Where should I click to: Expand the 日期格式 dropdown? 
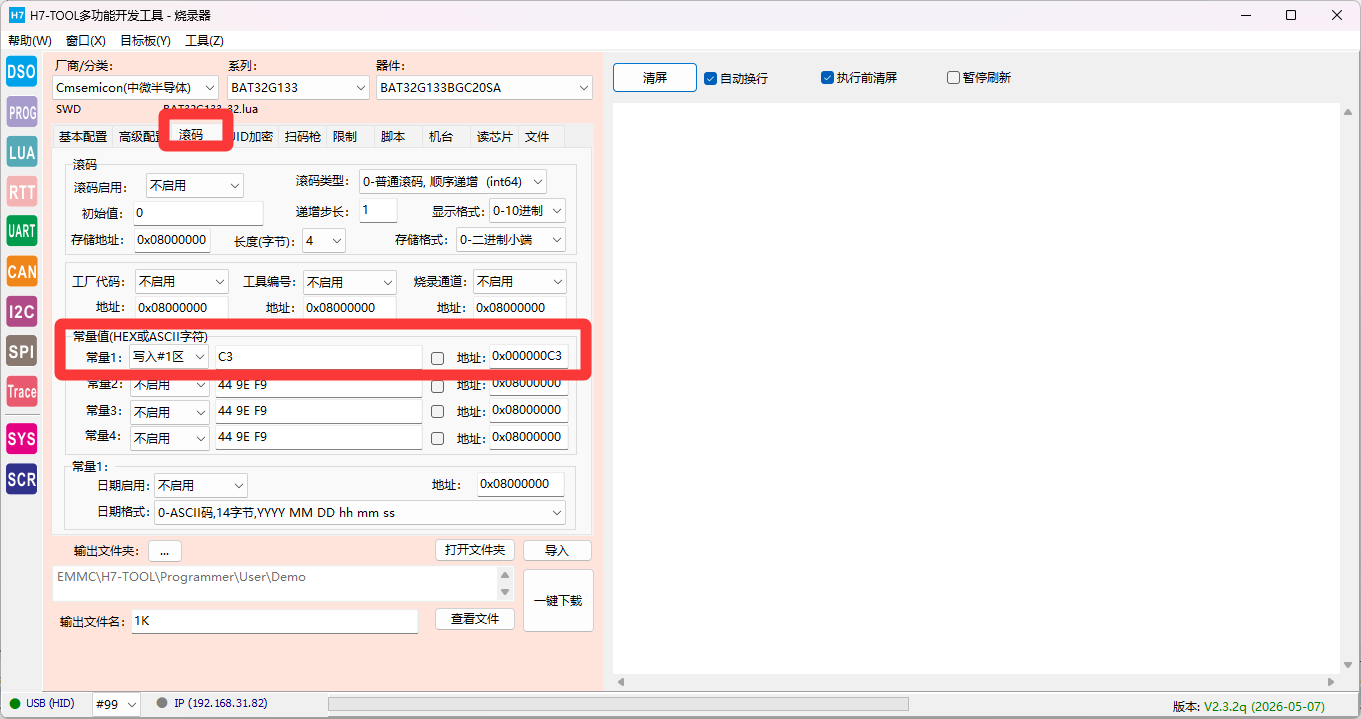pos(359,513)
